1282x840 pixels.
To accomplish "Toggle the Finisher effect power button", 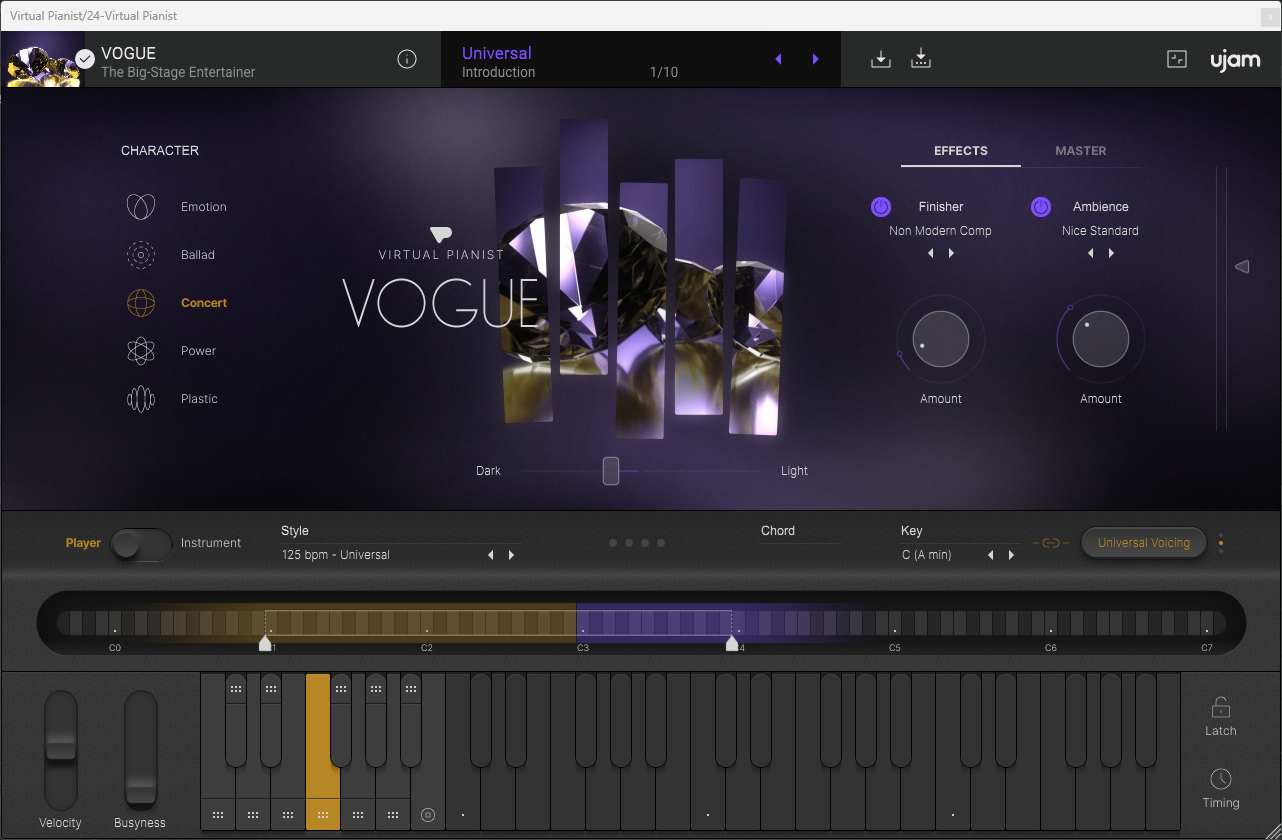I will [881, 206].
